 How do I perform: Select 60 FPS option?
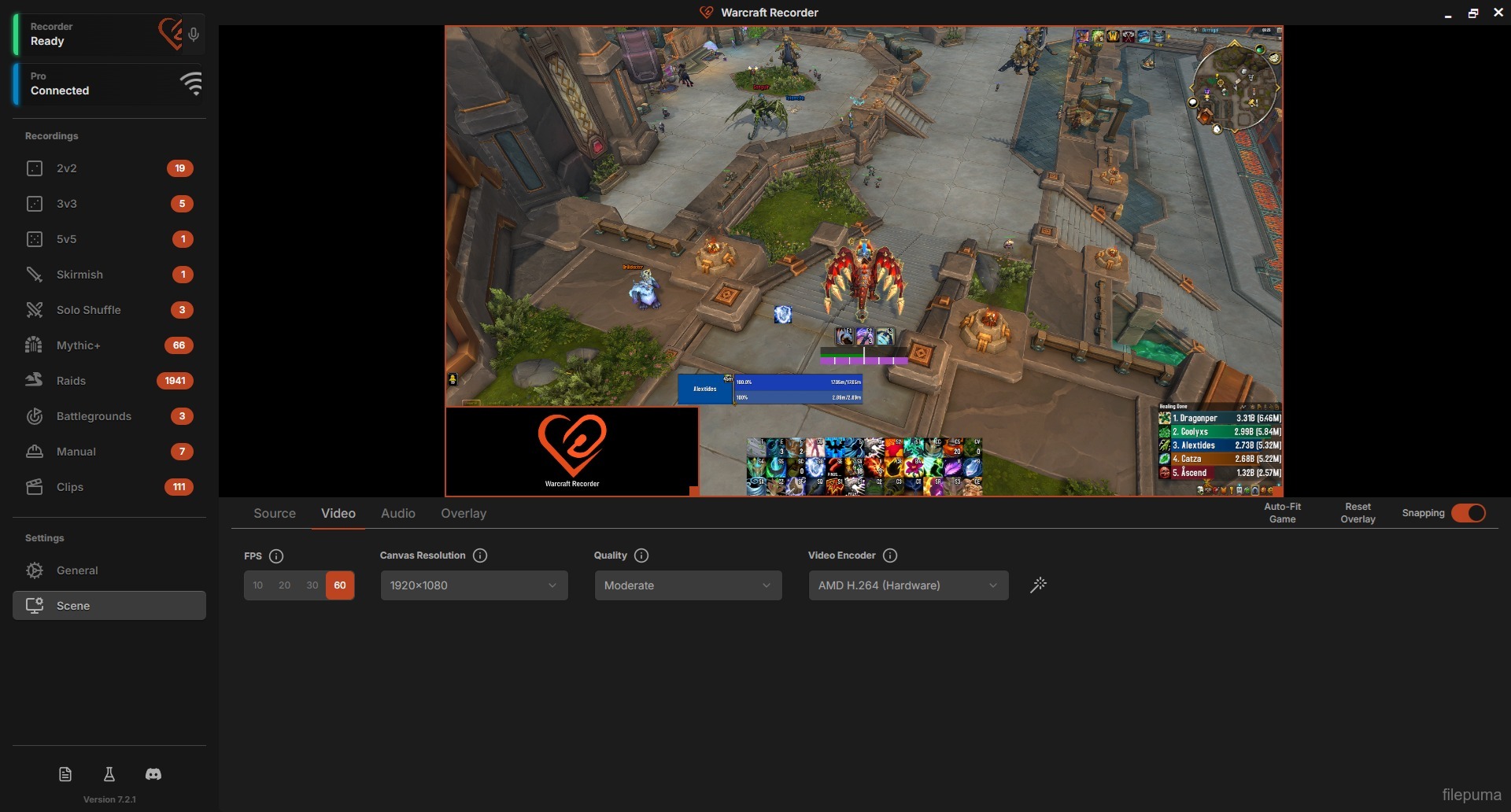coord(340,585)
